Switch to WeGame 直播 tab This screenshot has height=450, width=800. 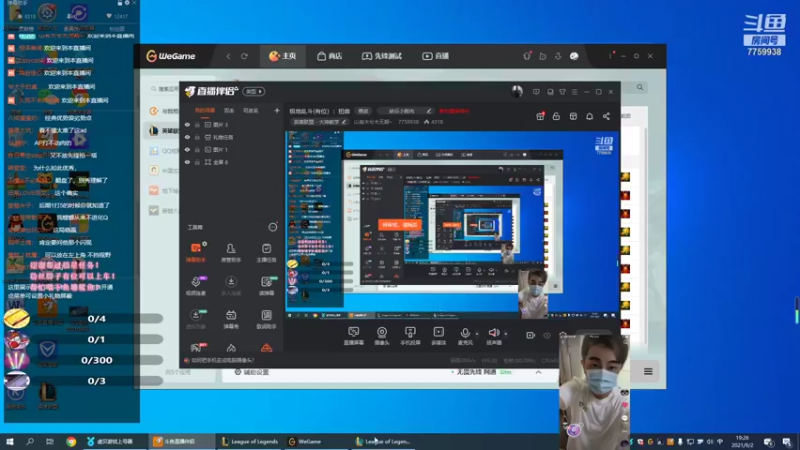[x=436, y=56]
